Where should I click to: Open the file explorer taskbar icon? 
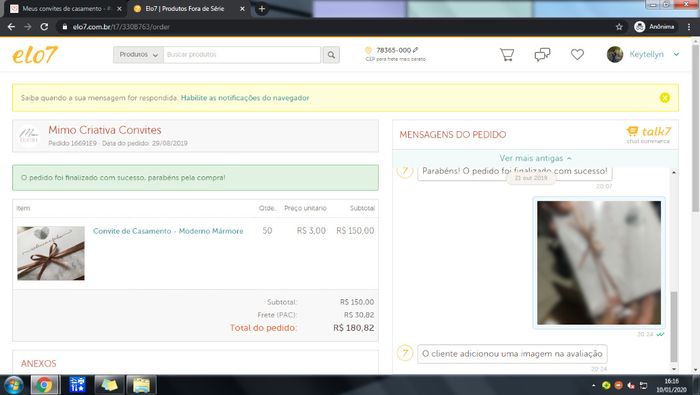pyautogui.click(x=141, y=385)
